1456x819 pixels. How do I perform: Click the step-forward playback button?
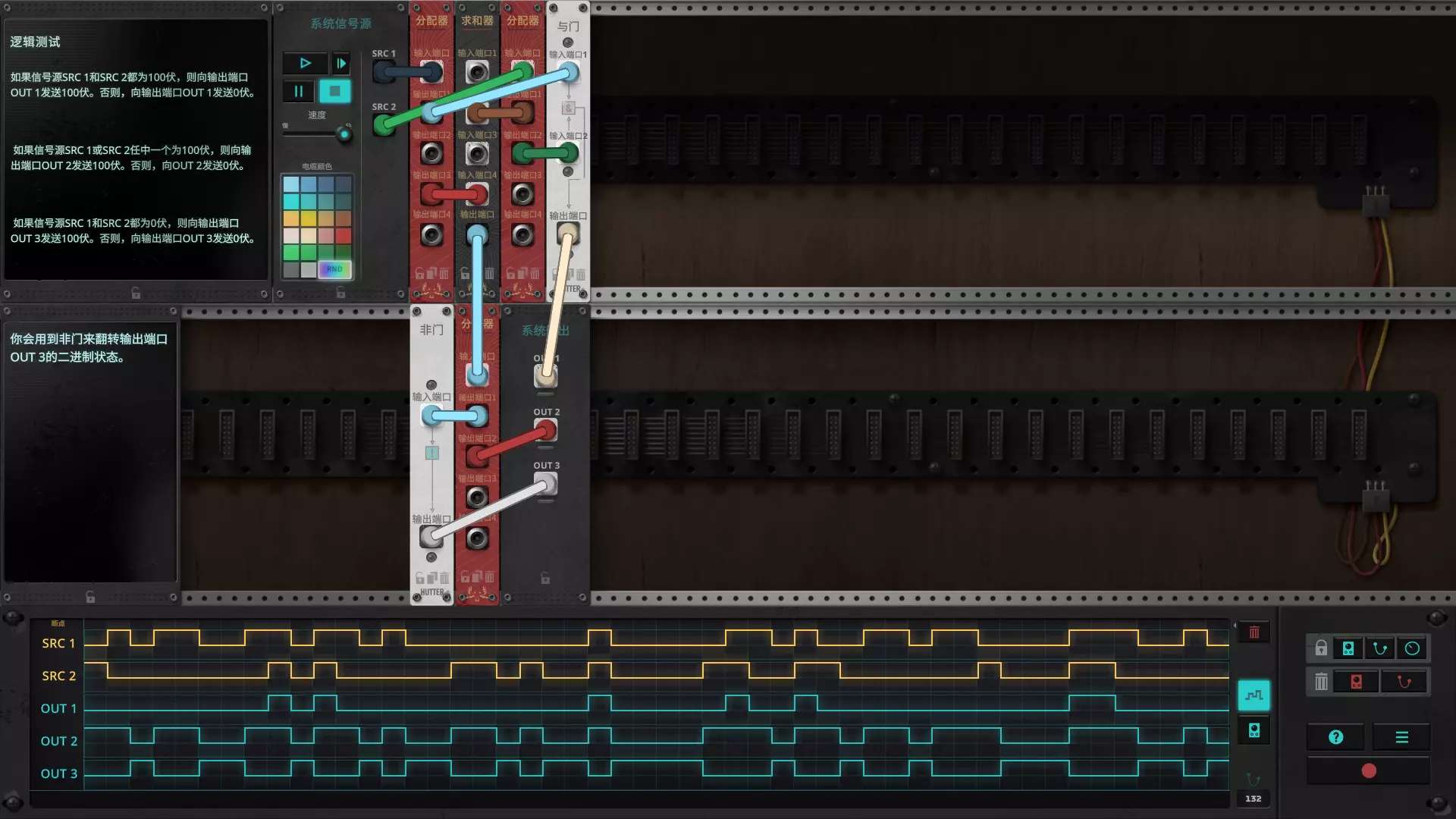click(x=340, y=64)
